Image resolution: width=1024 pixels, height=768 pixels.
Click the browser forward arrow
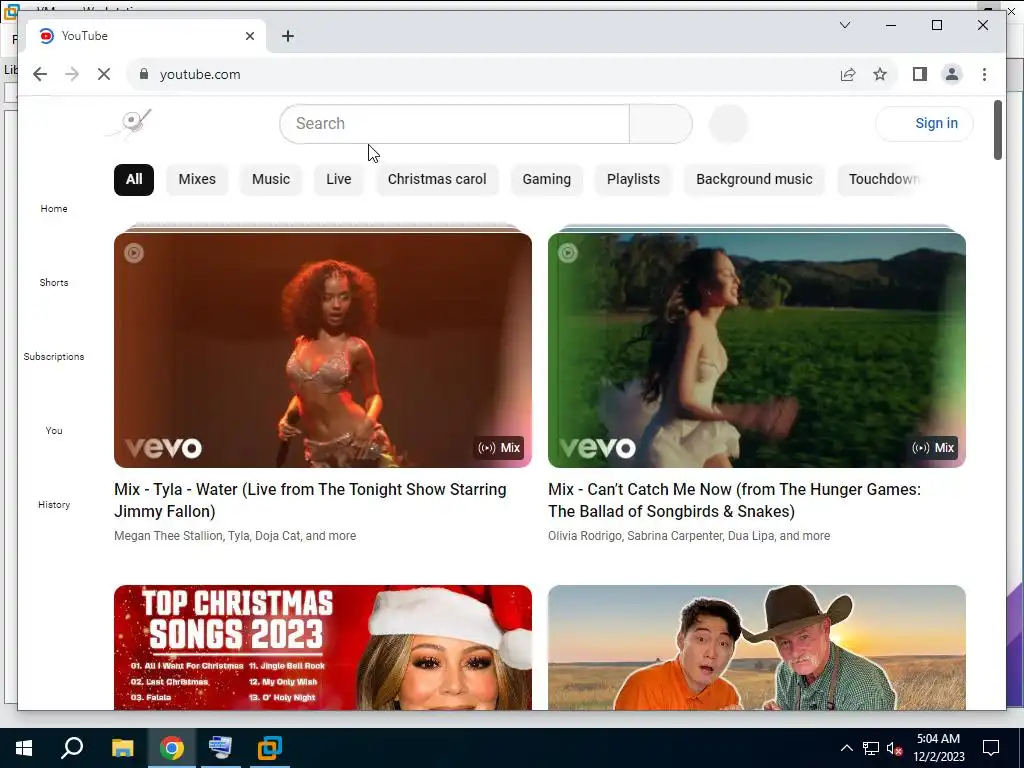pyautogui.click(x=72, y=74)
